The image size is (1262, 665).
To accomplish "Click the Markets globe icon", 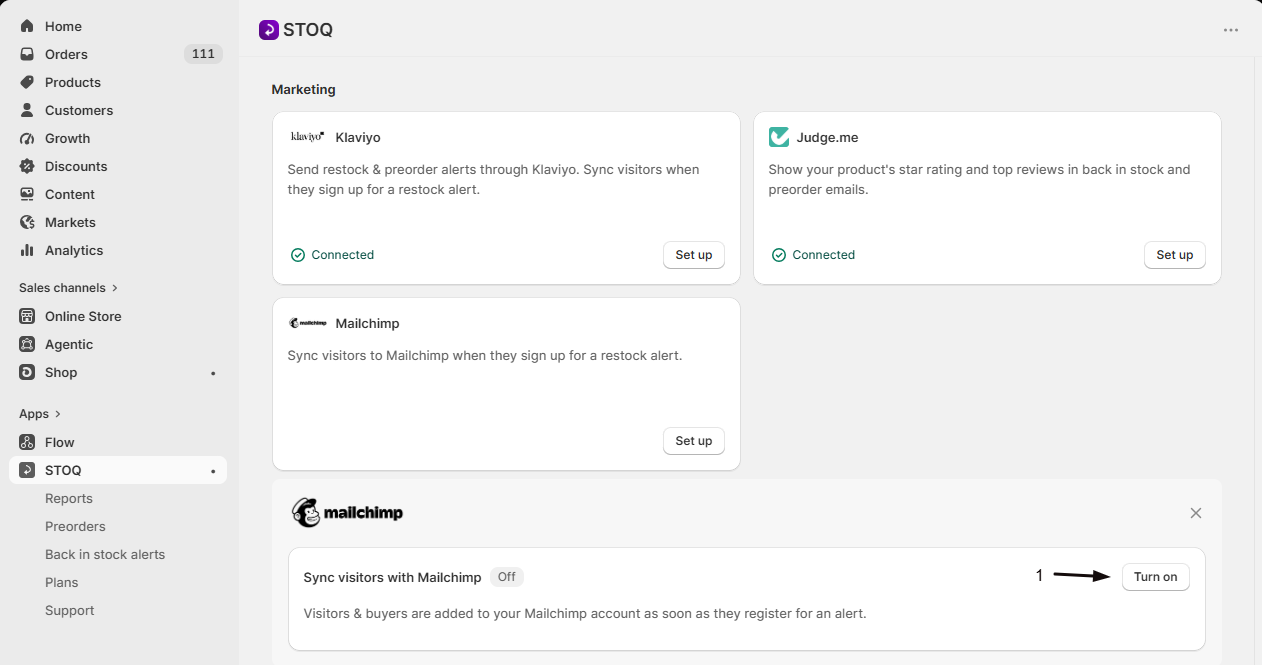I will pyautogui.click(x=27, y=222).
